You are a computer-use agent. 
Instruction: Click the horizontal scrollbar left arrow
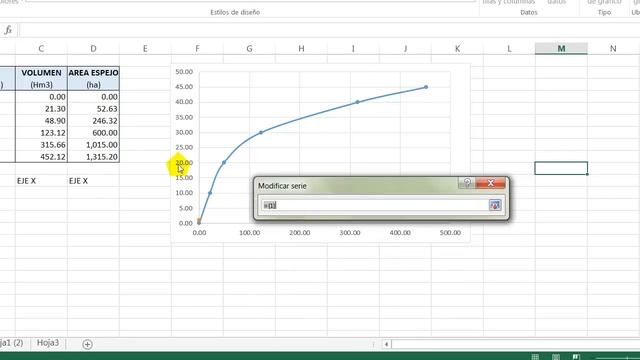386,344
